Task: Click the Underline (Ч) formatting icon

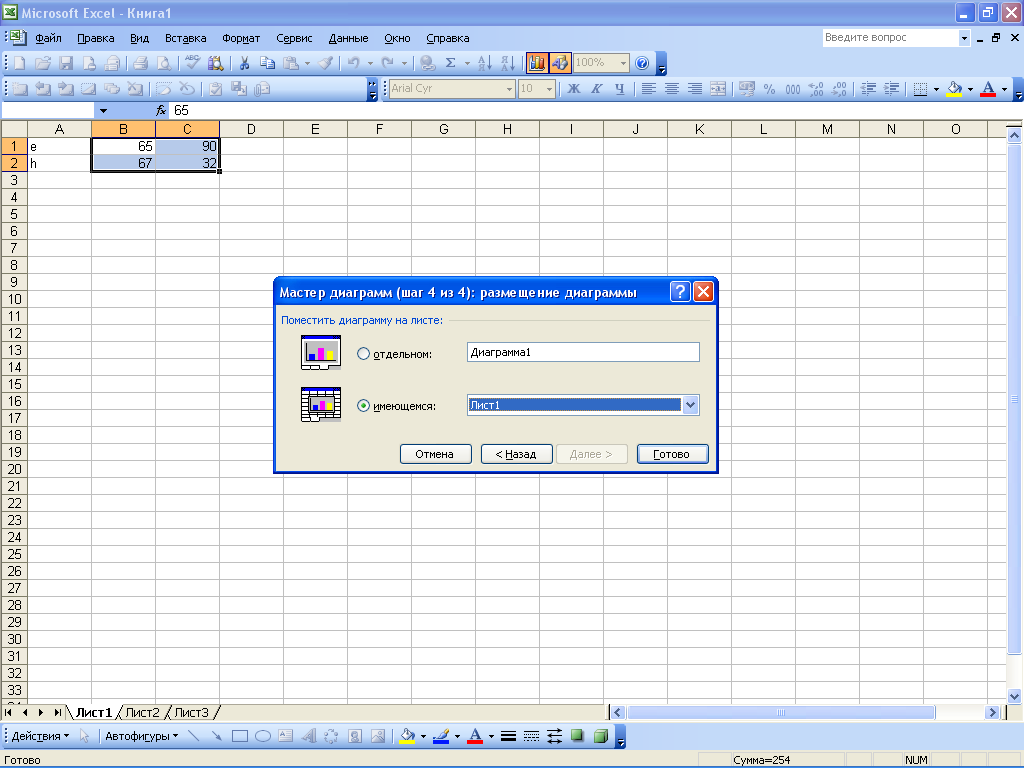Action: [620, 89]
